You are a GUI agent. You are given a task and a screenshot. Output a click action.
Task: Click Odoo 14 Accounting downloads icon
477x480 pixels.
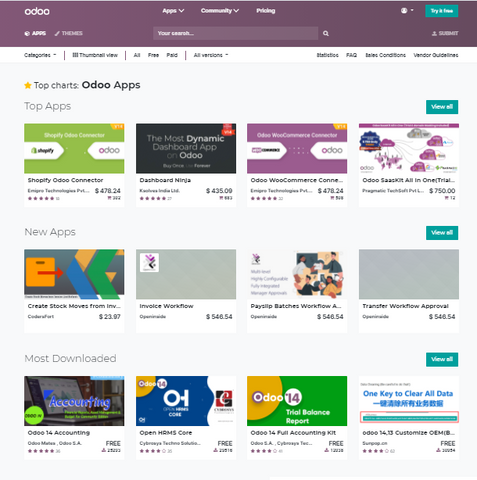click(x=104, y=450)
